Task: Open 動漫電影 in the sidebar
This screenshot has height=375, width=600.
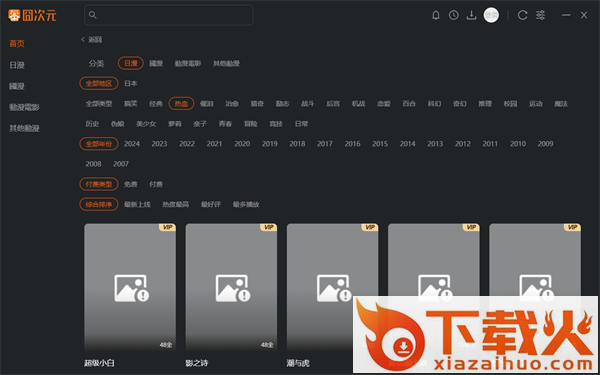Action: pyautogui.click(x=24, y=107)
